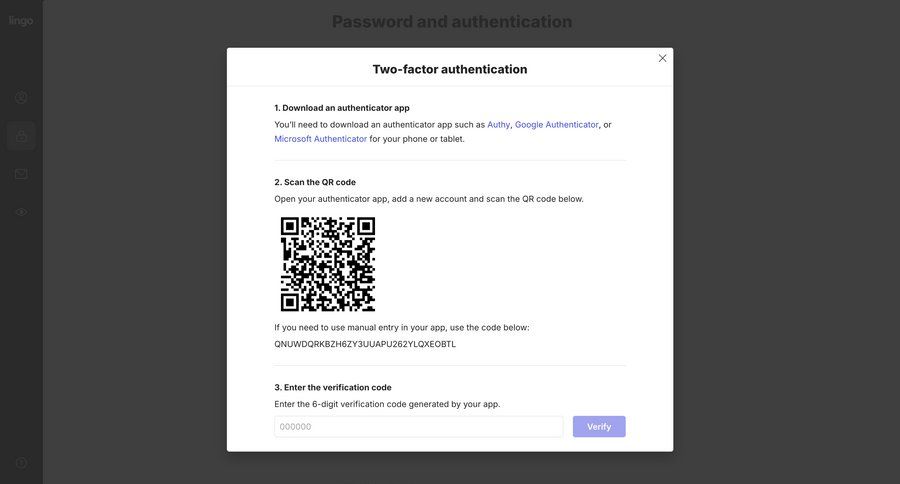Open the Authy link
Screen dimensions: 900x484
[498, 125]
